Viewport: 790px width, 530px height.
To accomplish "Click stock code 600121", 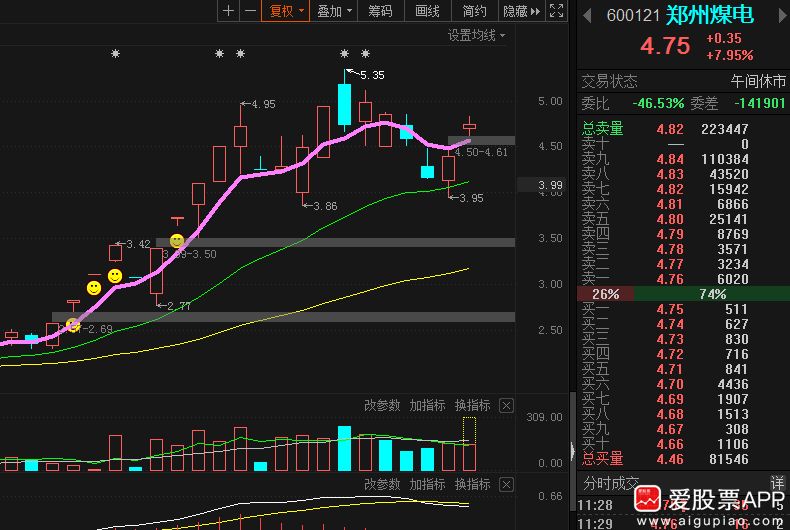I will point(633,16).
